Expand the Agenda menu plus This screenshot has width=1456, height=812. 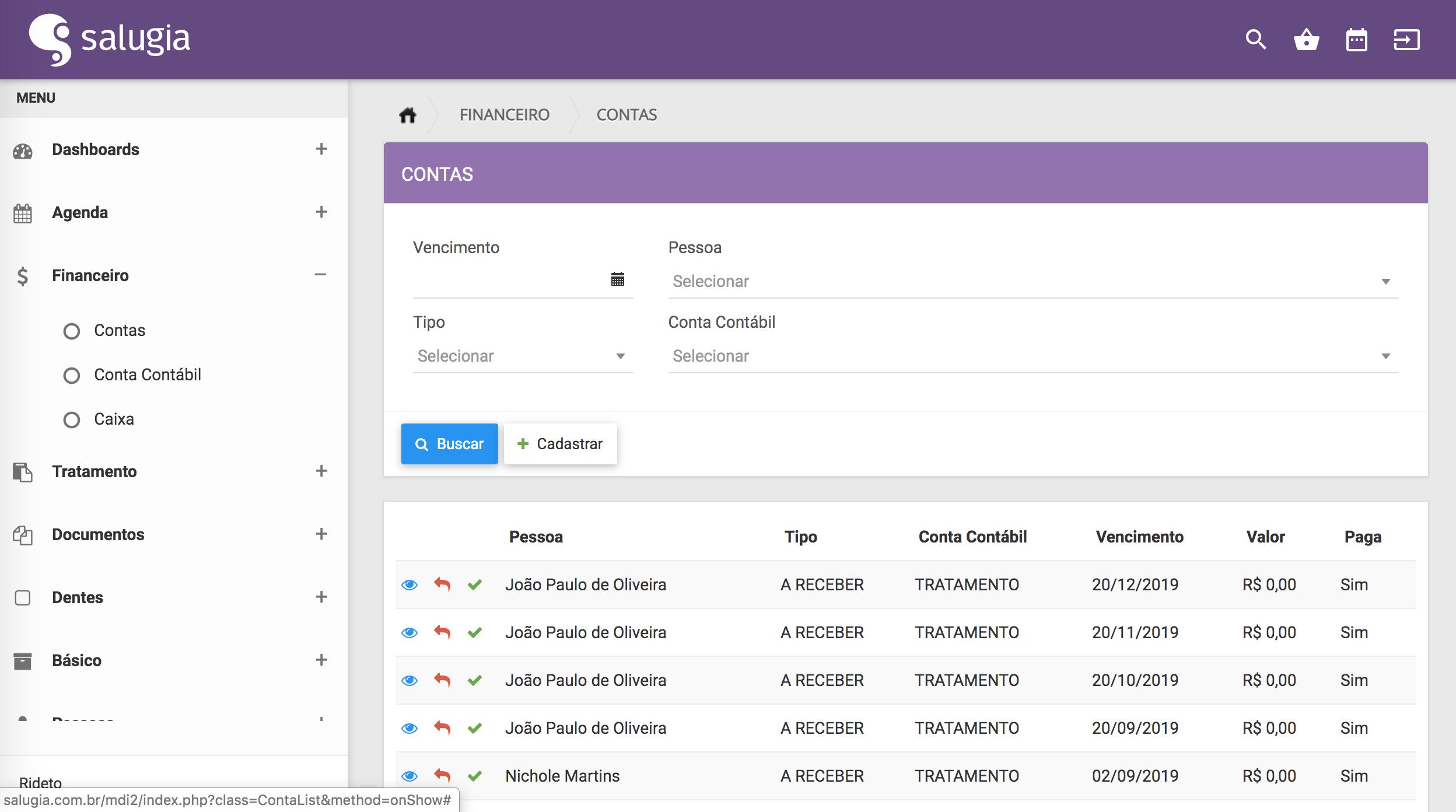tap(321, 212)
